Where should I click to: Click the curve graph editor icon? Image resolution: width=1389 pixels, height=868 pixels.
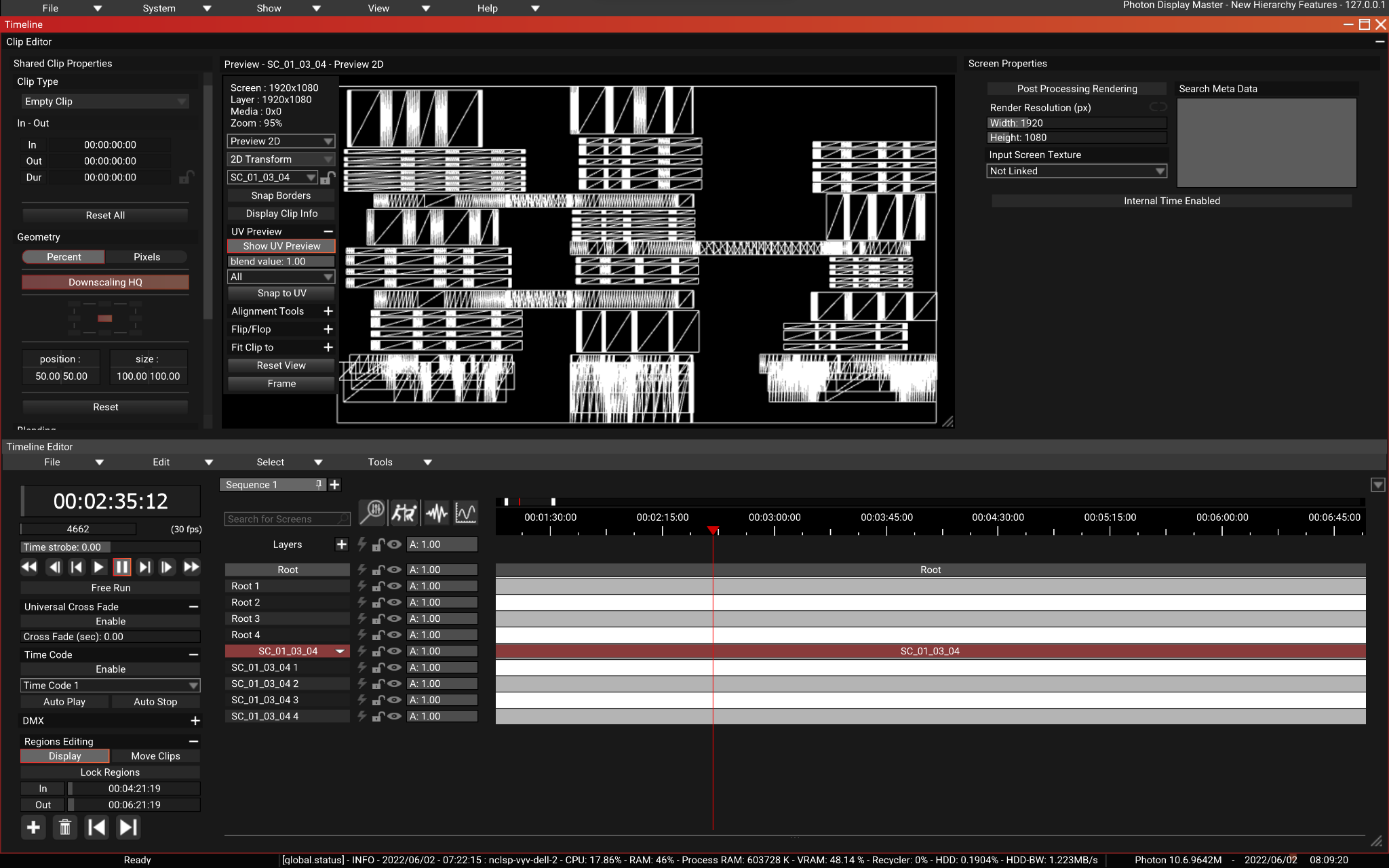point(466,513)
